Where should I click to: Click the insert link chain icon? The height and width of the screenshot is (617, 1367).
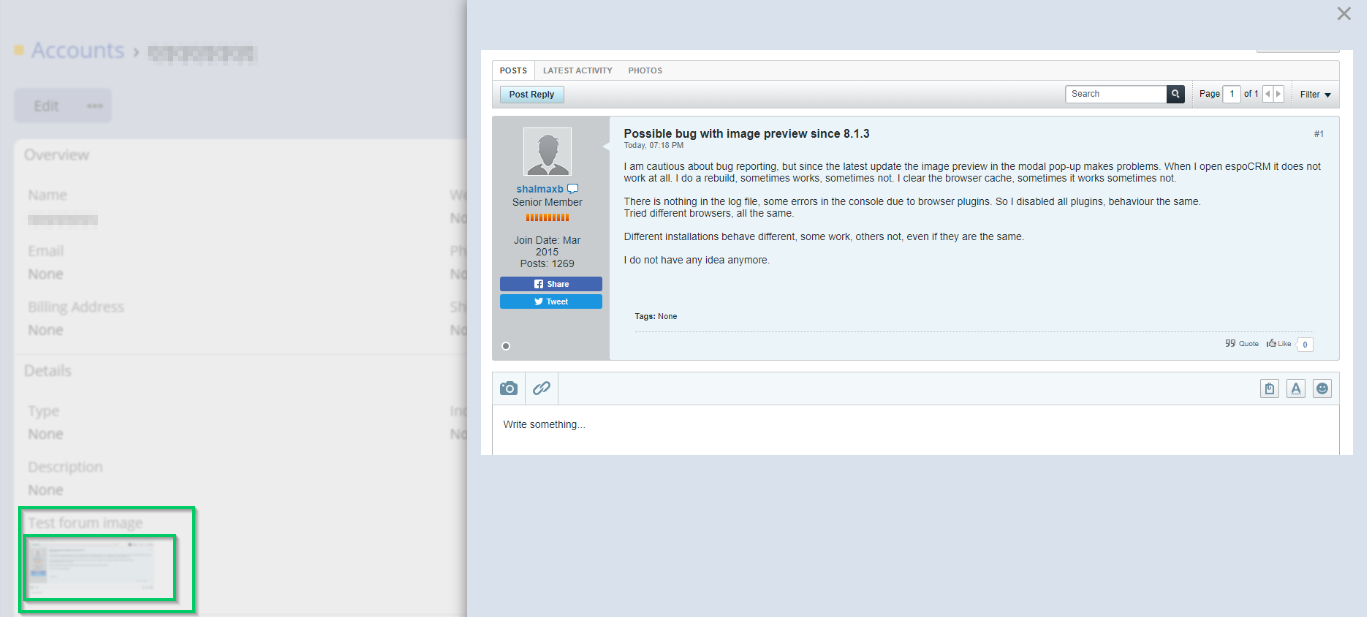click(541, 388)
